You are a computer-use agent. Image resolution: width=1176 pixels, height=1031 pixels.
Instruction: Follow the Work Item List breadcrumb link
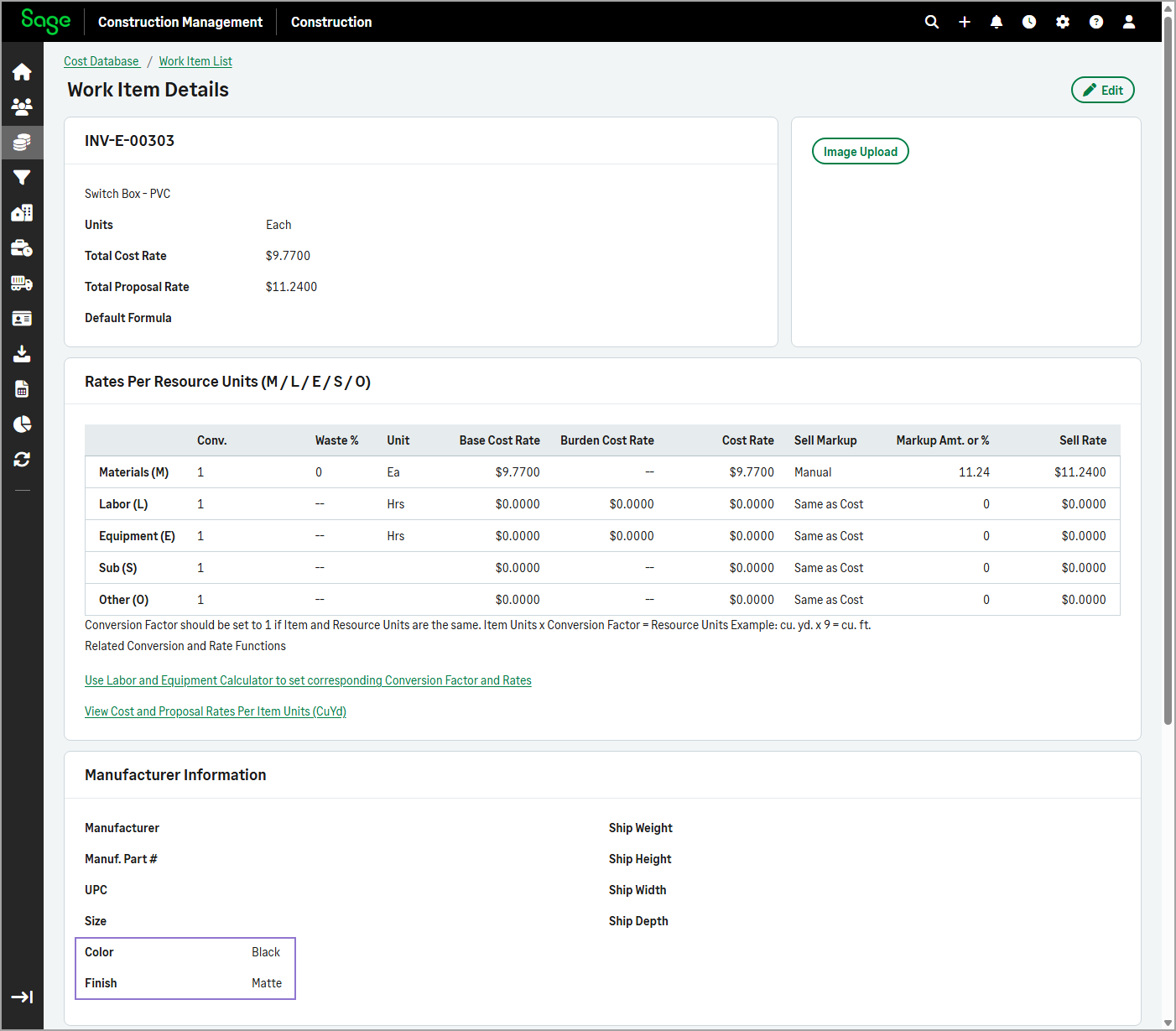click(195, 61)
